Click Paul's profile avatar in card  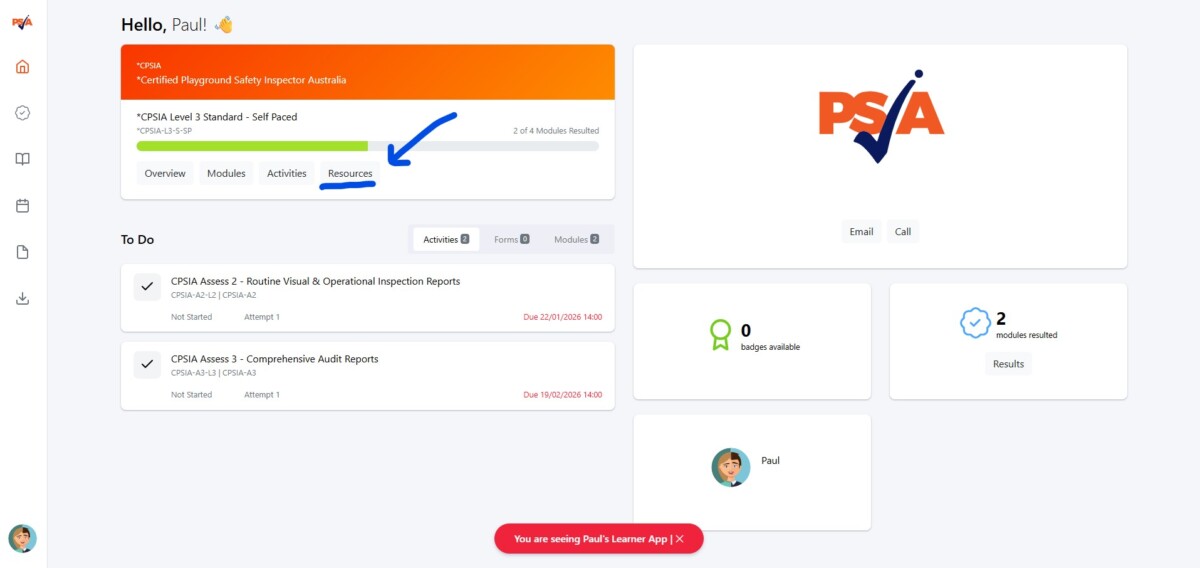click(731, 467)
